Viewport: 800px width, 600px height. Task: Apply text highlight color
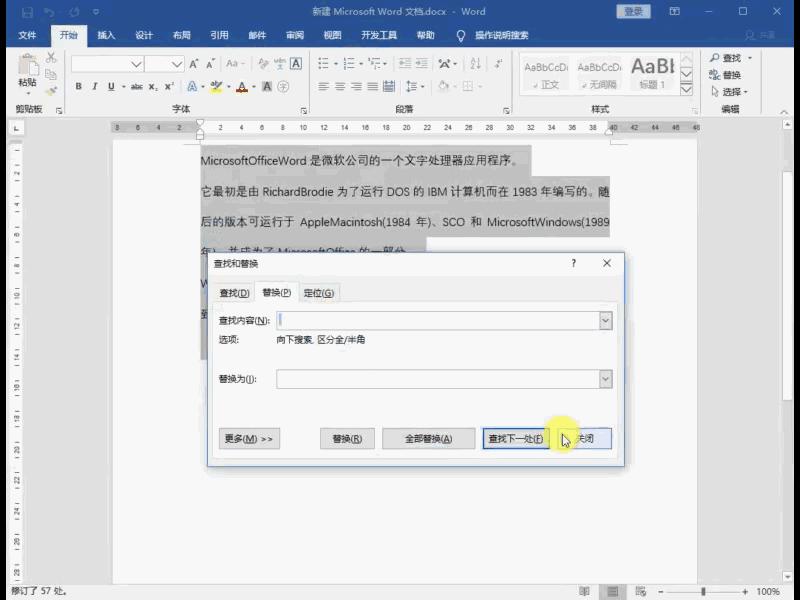point(215,85)
